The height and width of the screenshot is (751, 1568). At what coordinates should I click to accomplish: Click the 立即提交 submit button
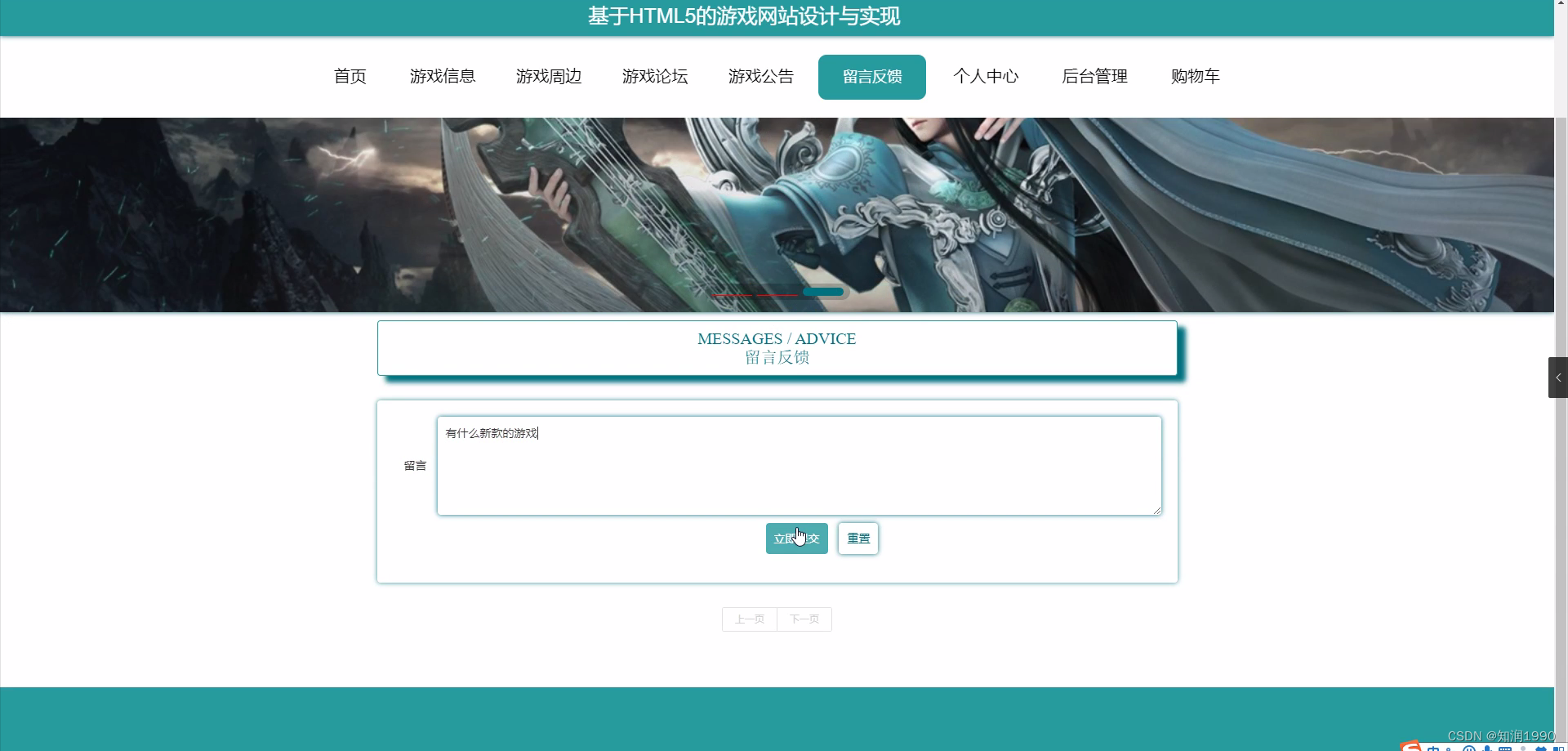tap(796, 538)
